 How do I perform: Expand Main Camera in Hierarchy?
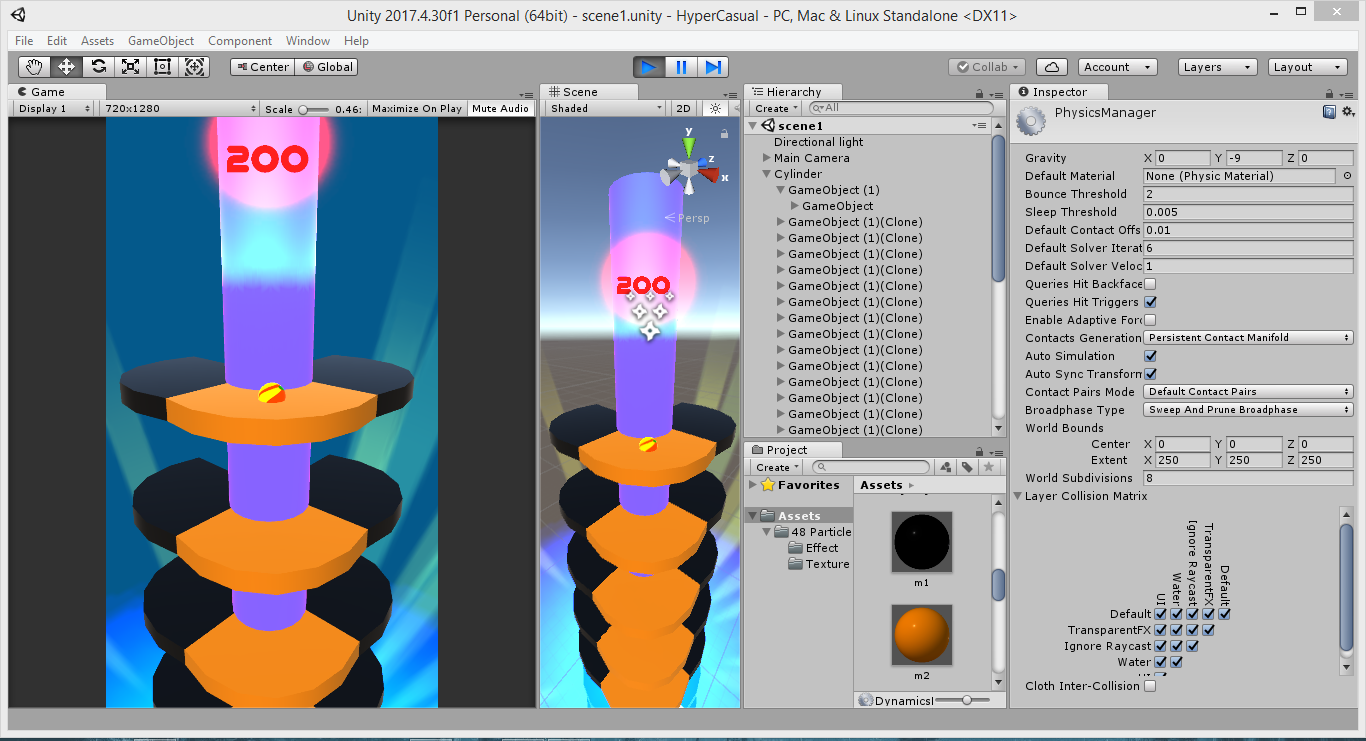coord(766,158)
